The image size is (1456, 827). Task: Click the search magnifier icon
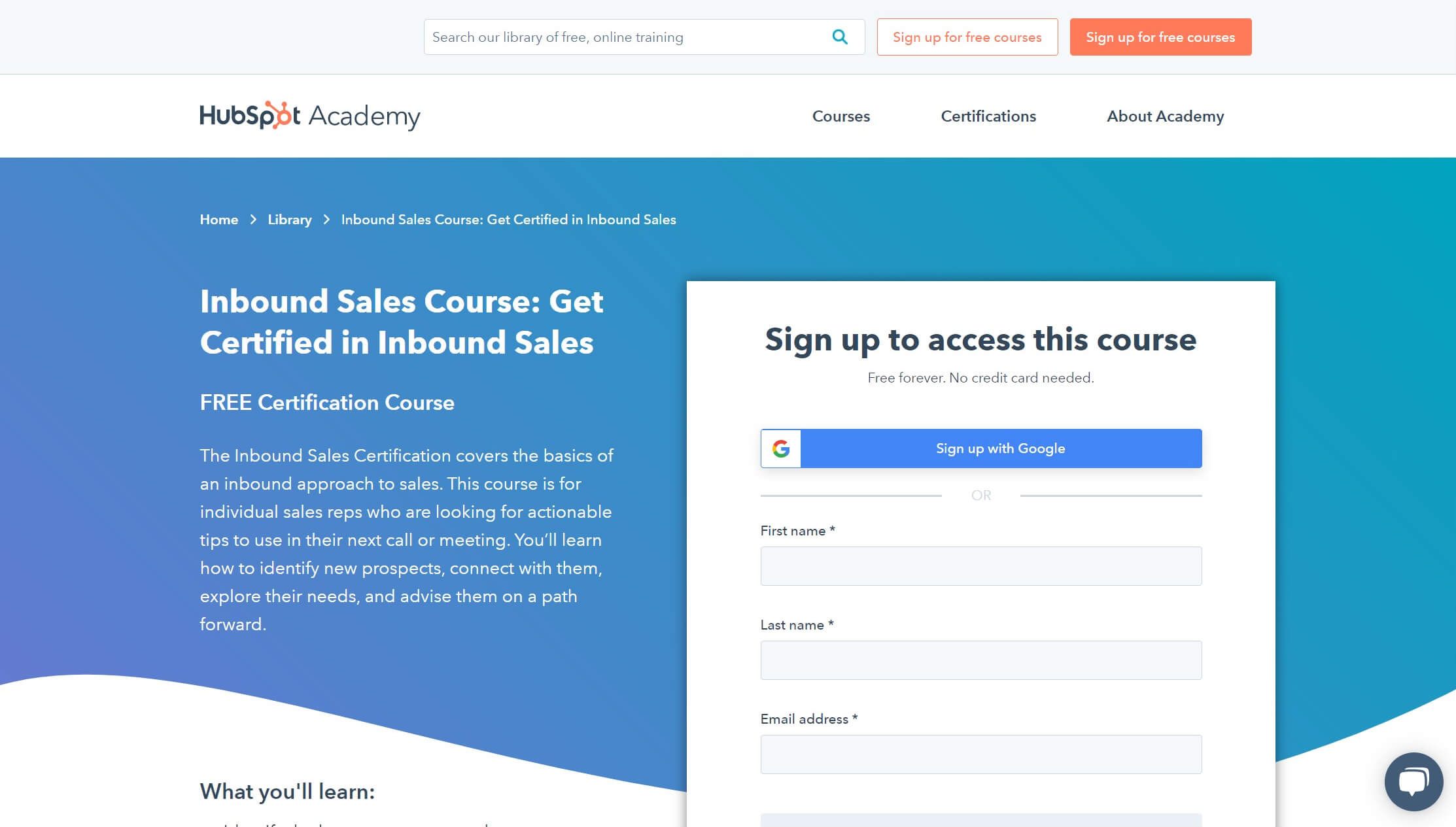(840, 37)
